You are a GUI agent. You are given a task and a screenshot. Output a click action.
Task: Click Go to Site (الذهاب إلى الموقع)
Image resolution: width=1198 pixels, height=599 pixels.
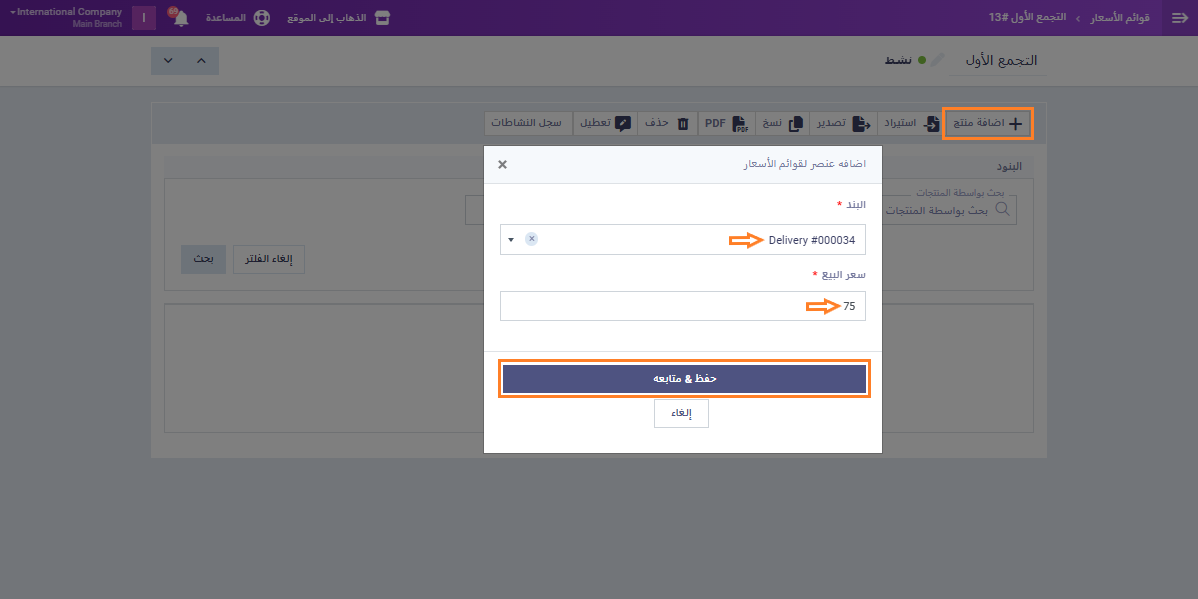pos(338,18)
